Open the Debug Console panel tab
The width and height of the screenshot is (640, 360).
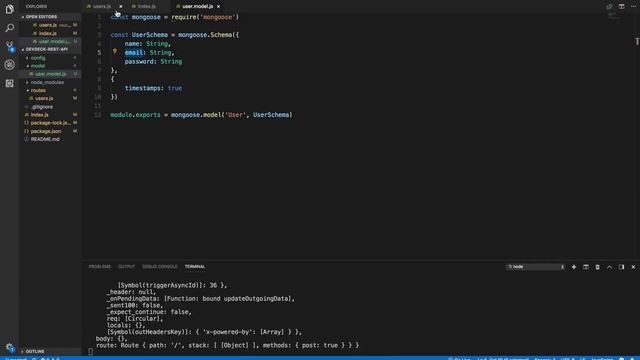[x=160, y=267]
